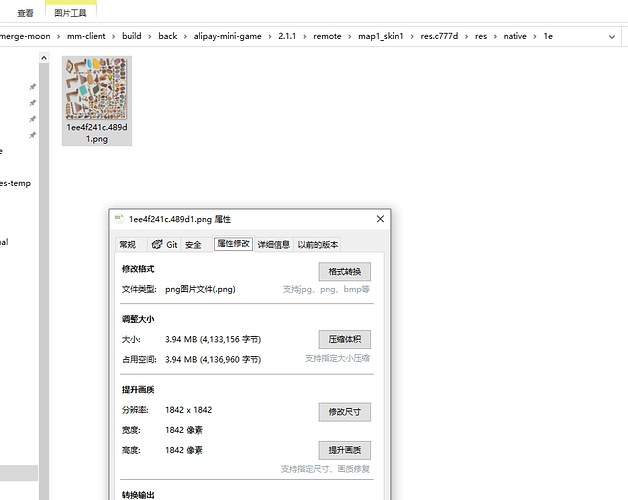This screenshot has width=628, height=500.
Task: Click the 压缩体积 button
Action: pos(345,339)
